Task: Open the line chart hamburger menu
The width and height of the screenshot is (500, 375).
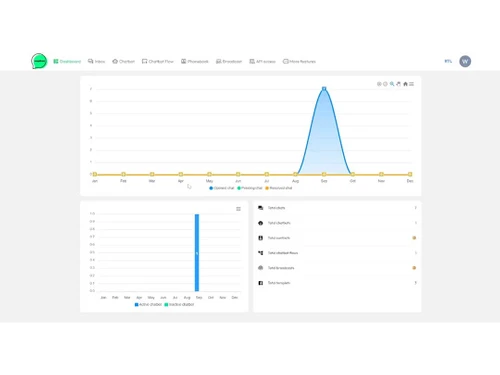Action: pos(412,84)
